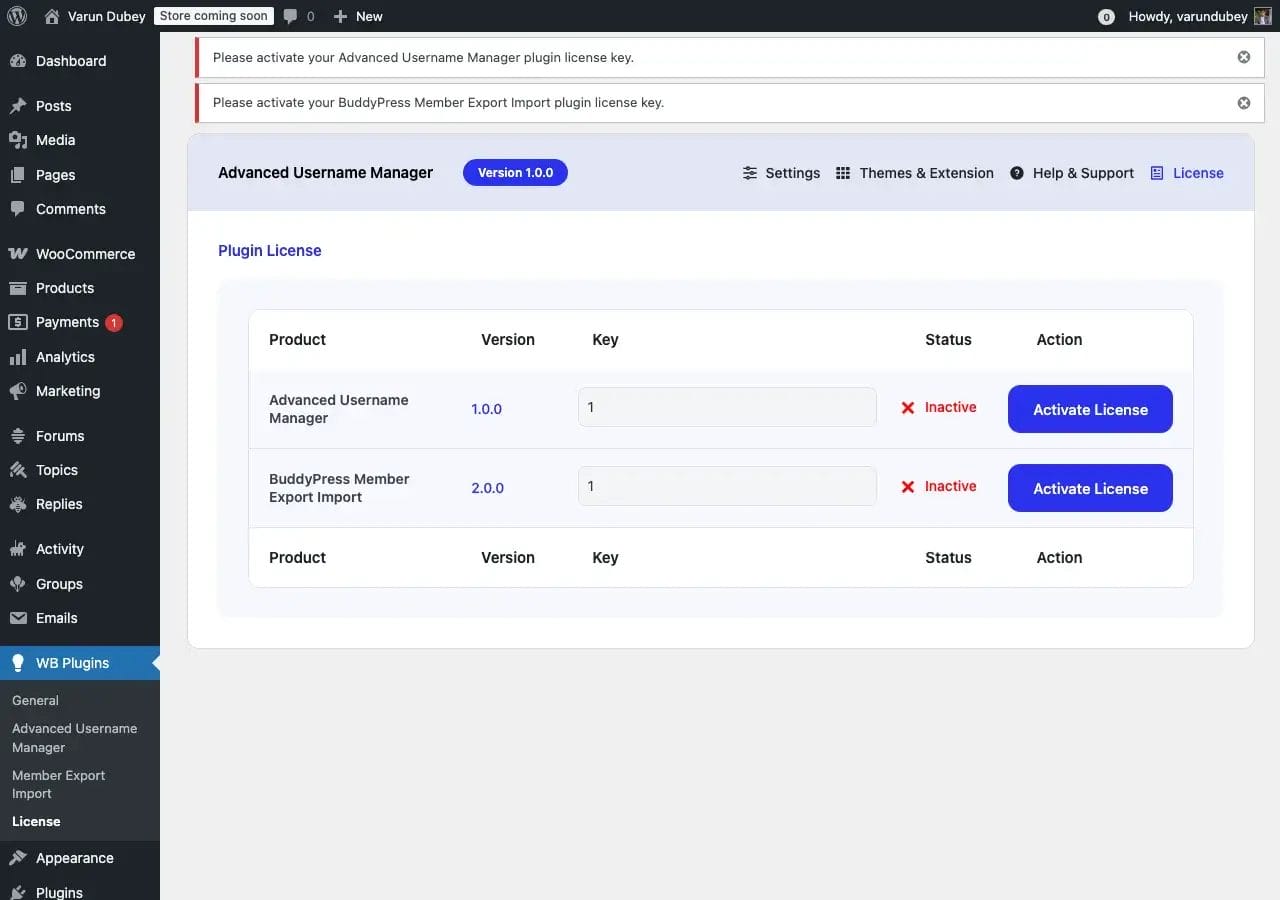
Task: Open the Settings tab with sliders icon
Action: click(x=781, y=173)
